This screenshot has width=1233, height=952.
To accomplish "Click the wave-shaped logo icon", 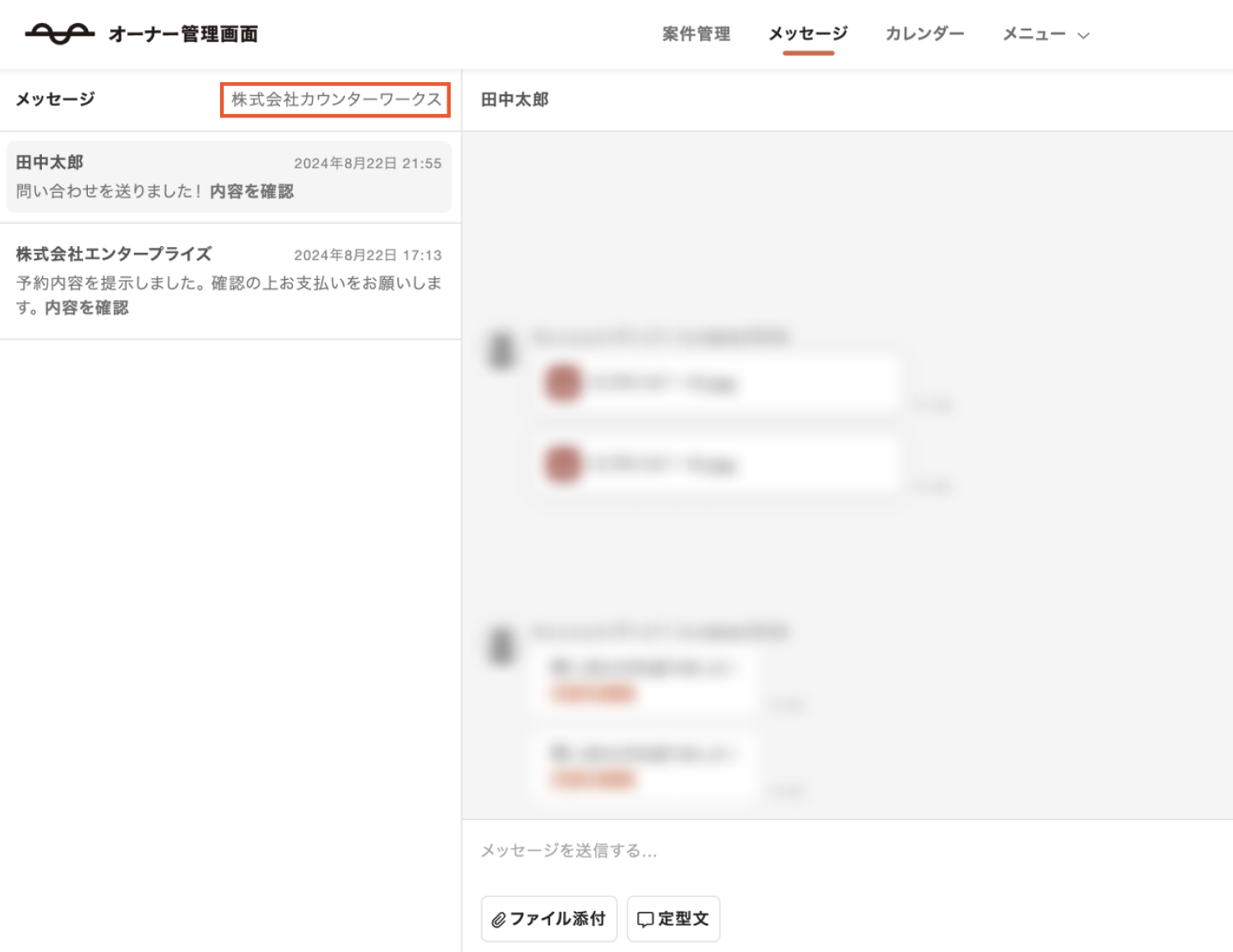I will 59,34.
